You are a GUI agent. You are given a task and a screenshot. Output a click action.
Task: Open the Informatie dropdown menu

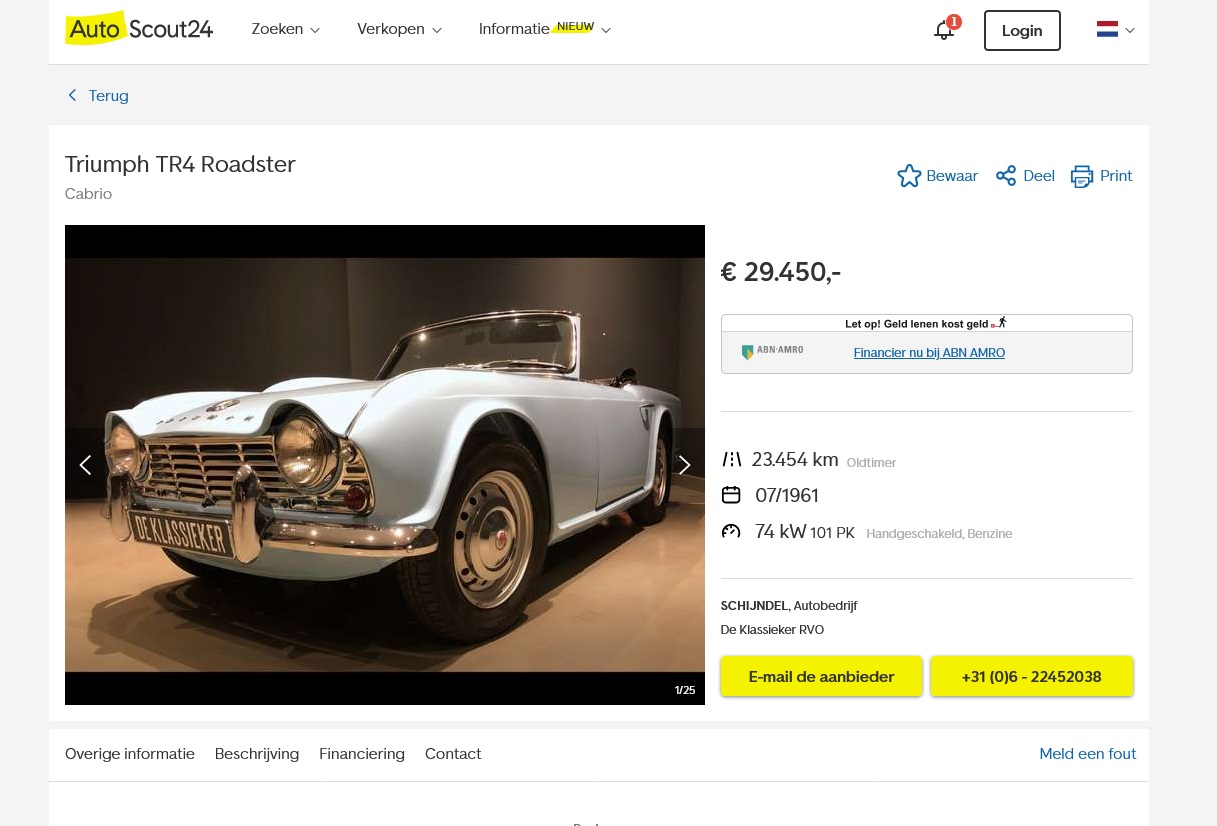click(544, 29)
